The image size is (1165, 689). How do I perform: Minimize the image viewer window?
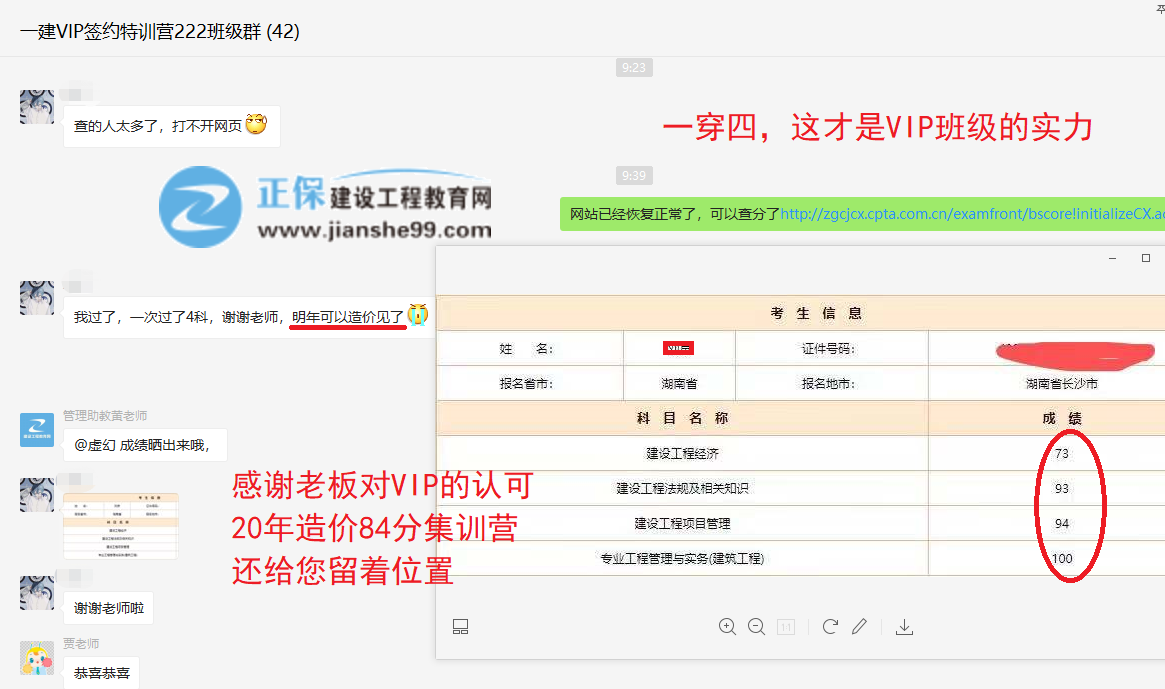1113,258
